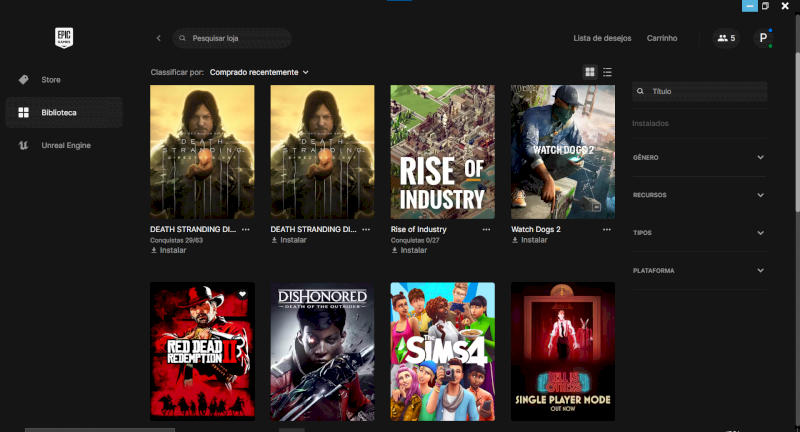Click the Epic Games logo

(64, 38)
